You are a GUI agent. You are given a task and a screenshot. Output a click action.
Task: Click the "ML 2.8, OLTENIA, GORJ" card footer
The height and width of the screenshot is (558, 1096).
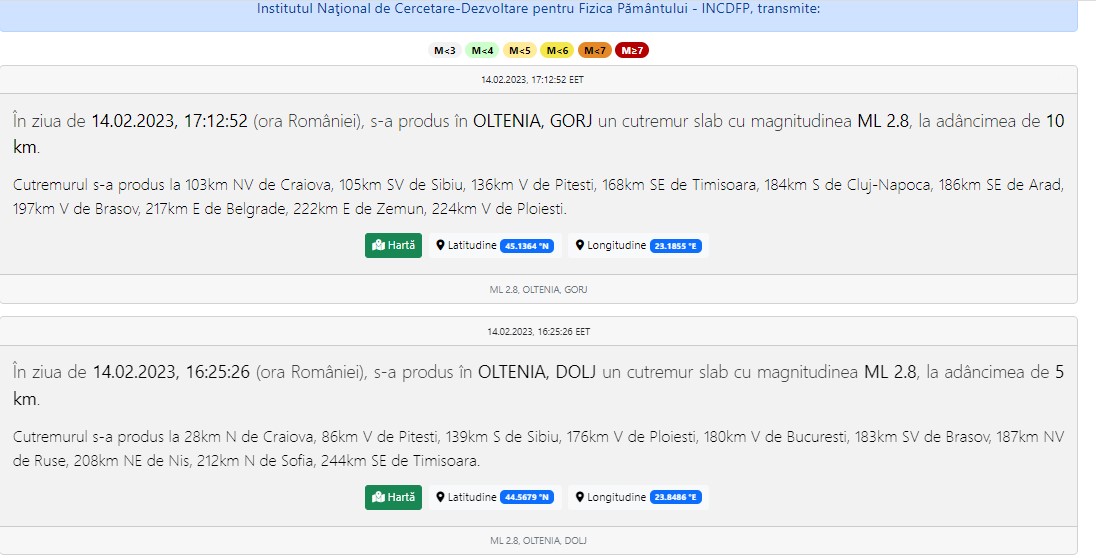(x=539, y=289)
